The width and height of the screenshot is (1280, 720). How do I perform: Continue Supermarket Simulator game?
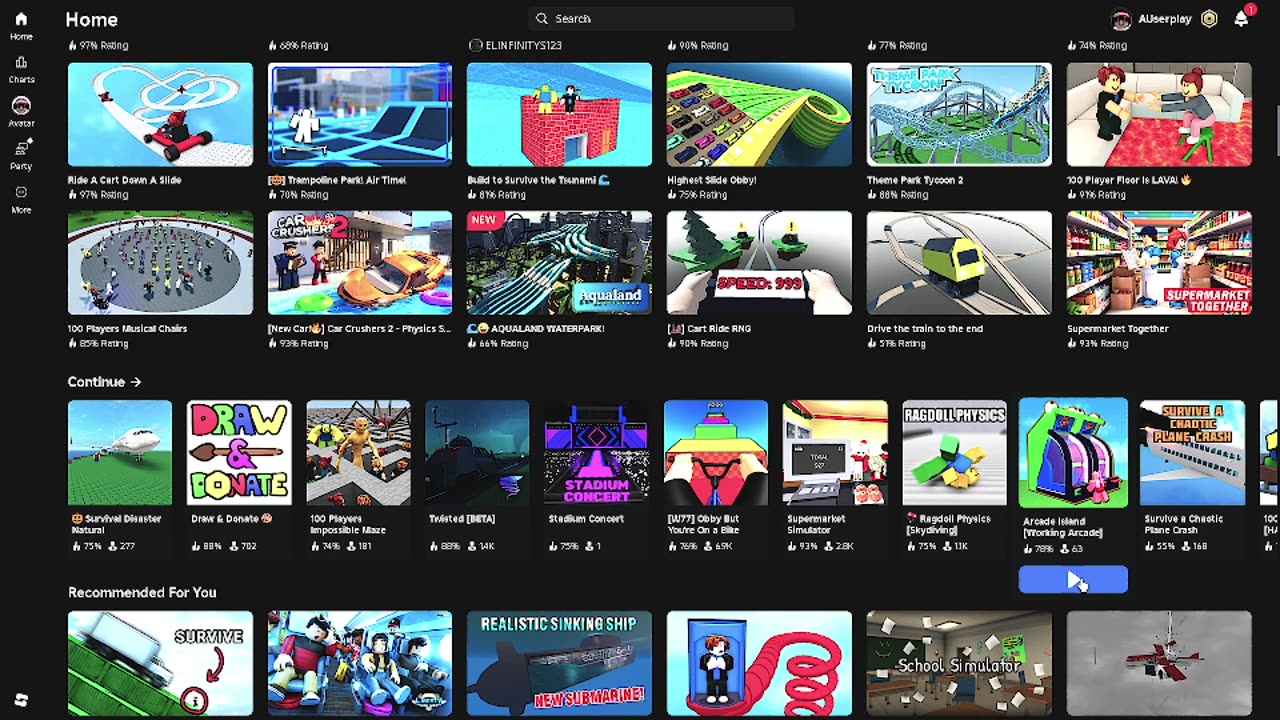pyautogui.click(x=835, y=453)
